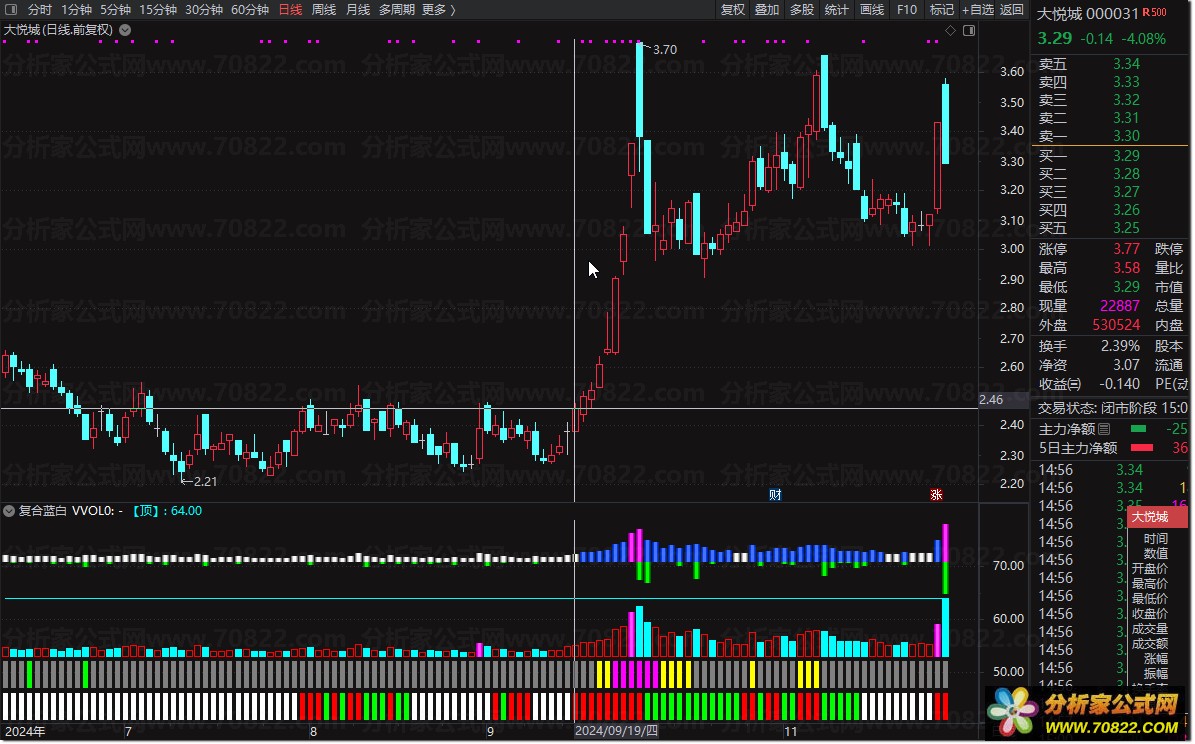Screen dimensions: 1195x744
Task: Click the 2.21 low price label
Action: (x=205, y=482)
